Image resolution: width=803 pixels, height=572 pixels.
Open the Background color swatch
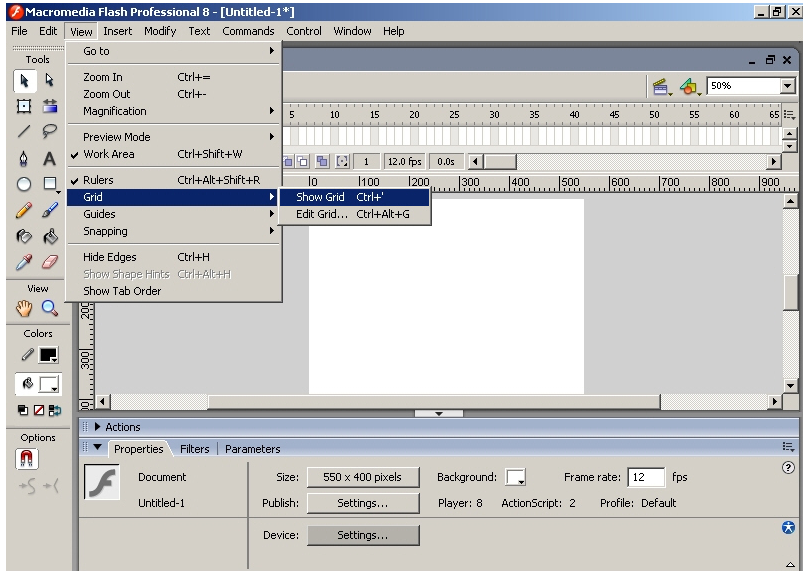(515, 477)
